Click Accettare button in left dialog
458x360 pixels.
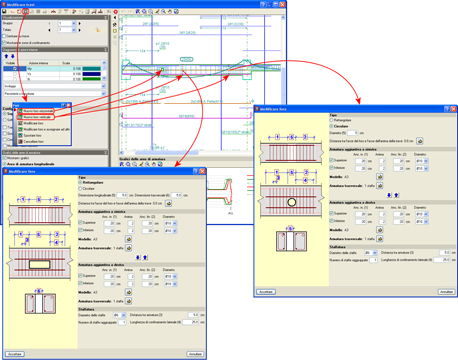(15, 354)
